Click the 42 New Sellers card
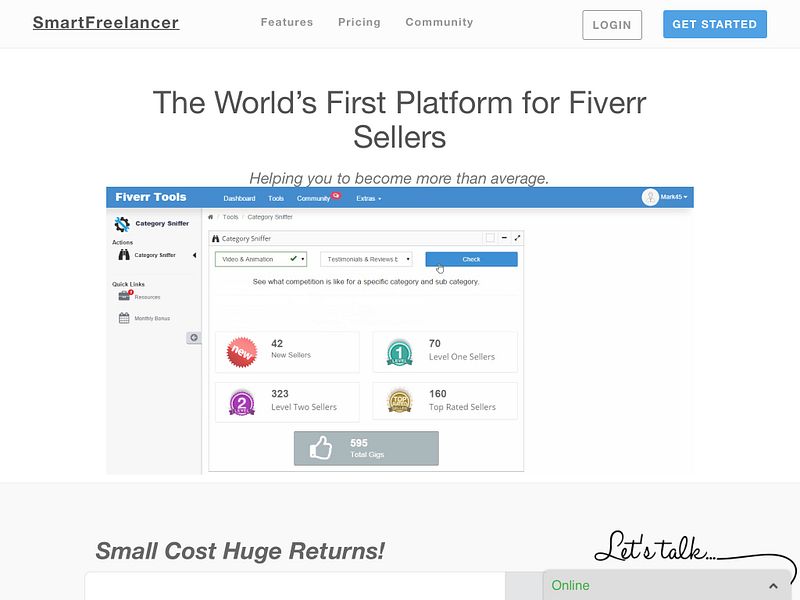 click(x=287, y=352)
